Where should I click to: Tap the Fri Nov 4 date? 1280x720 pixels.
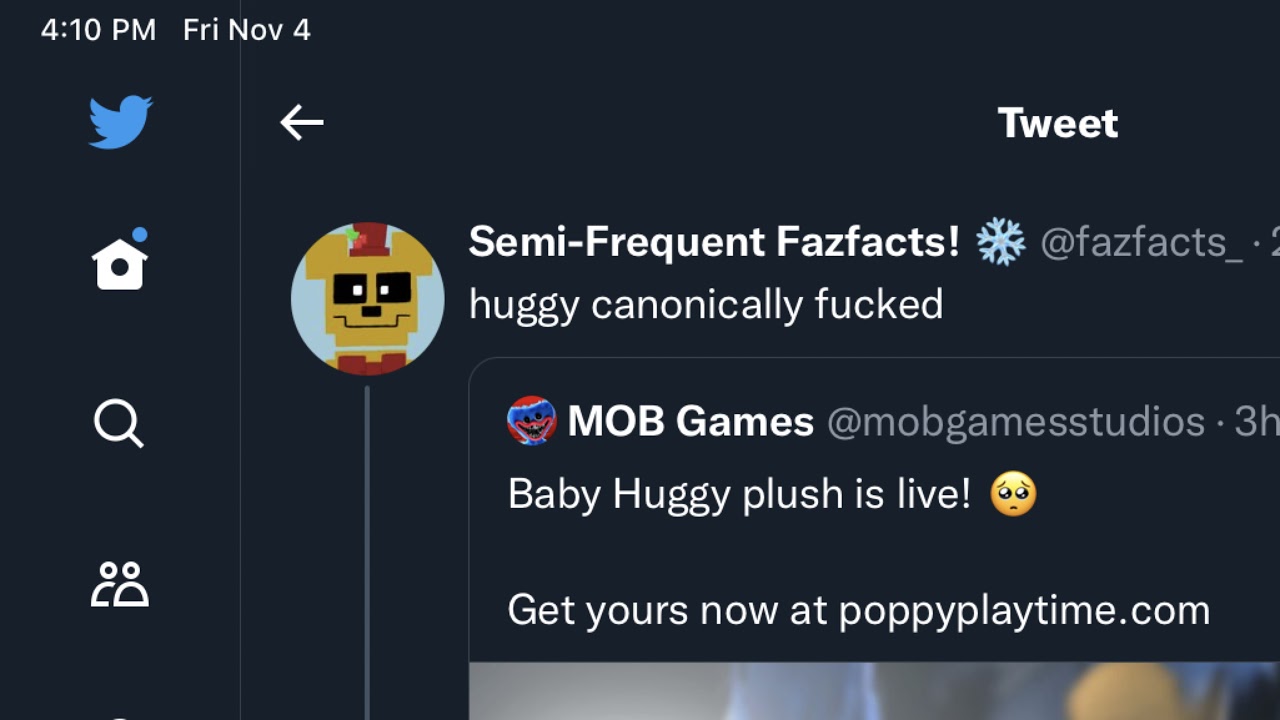[246, 30]
